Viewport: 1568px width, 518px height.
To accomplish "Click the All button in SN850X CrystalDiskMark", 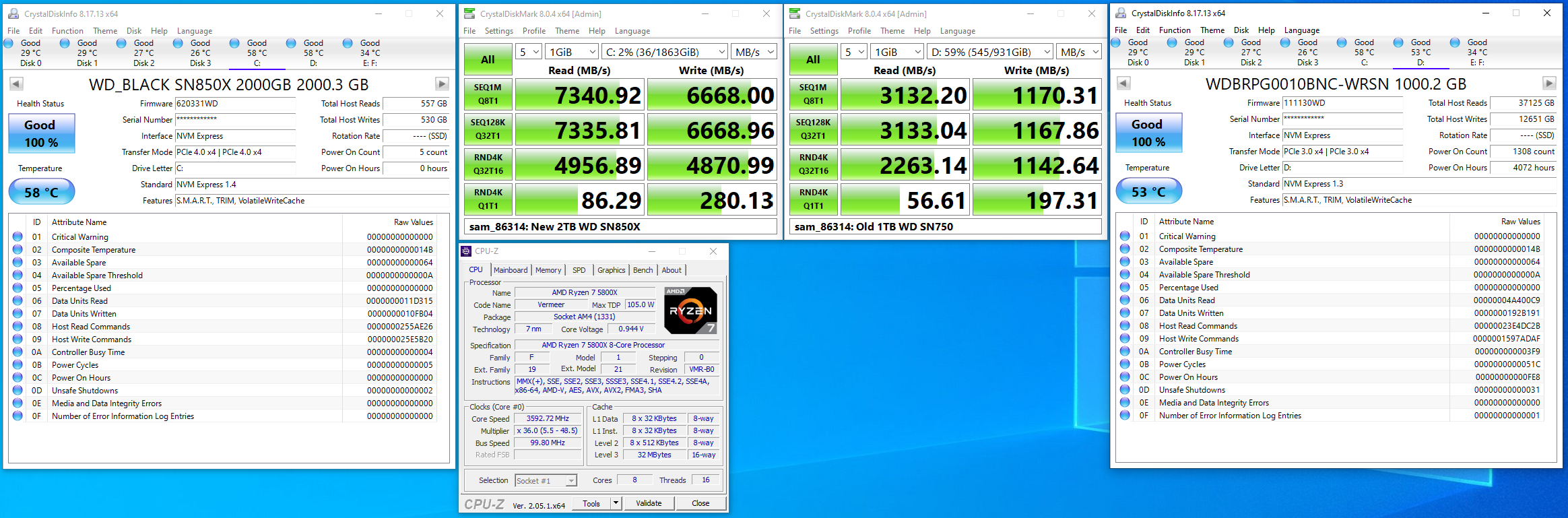I will click(488, 59).
